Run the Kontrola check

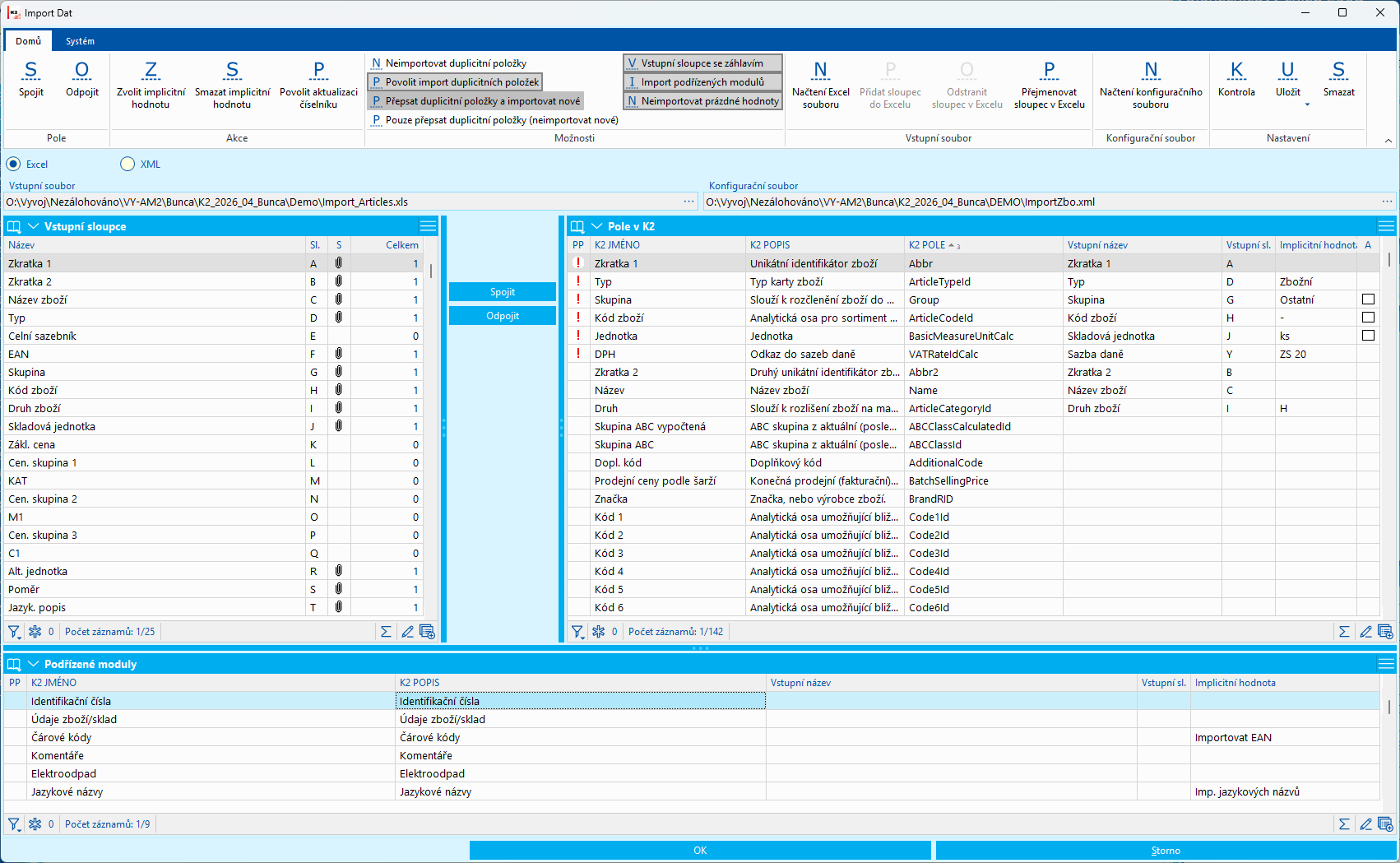point(1236,79)
